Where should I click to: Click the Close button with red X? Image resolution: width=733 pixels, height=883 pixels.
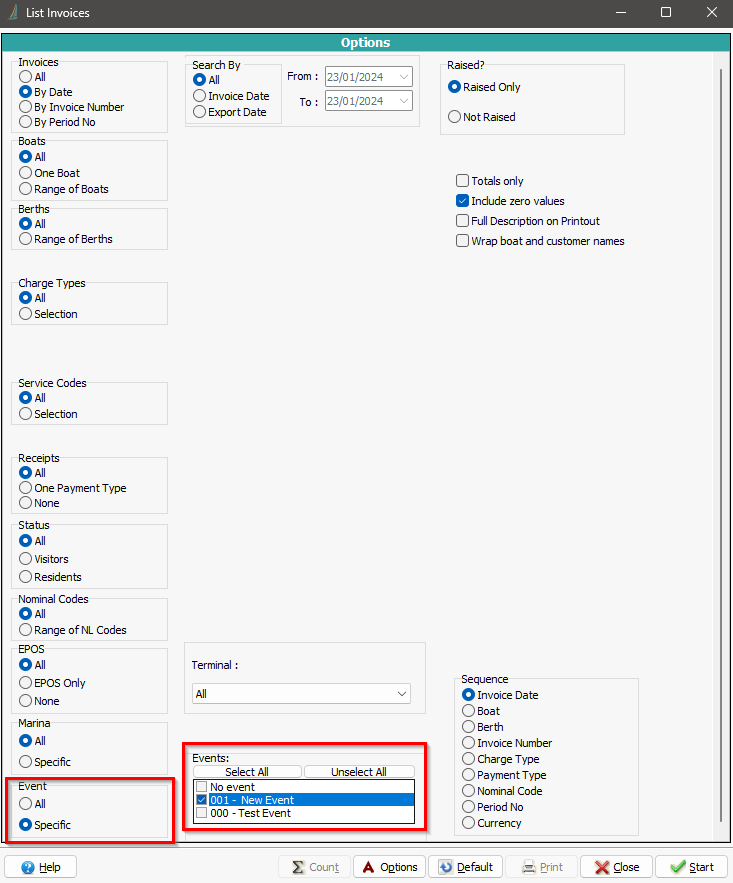[616, 867]
